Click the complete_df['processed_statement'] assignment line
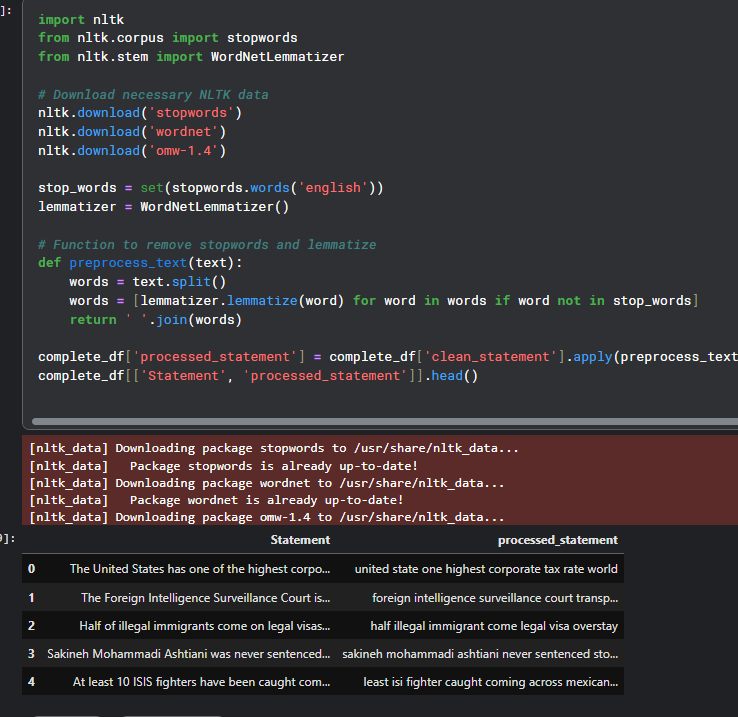Image resolution: width=738 pixels, height=717 pixels. (x=388, y=357)
